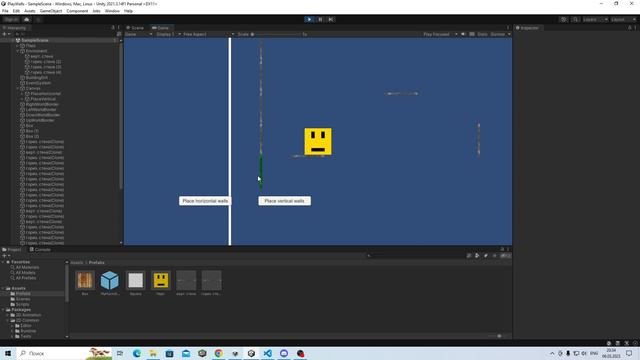Click the Place horizontal walls button

(x=205, y=201)
